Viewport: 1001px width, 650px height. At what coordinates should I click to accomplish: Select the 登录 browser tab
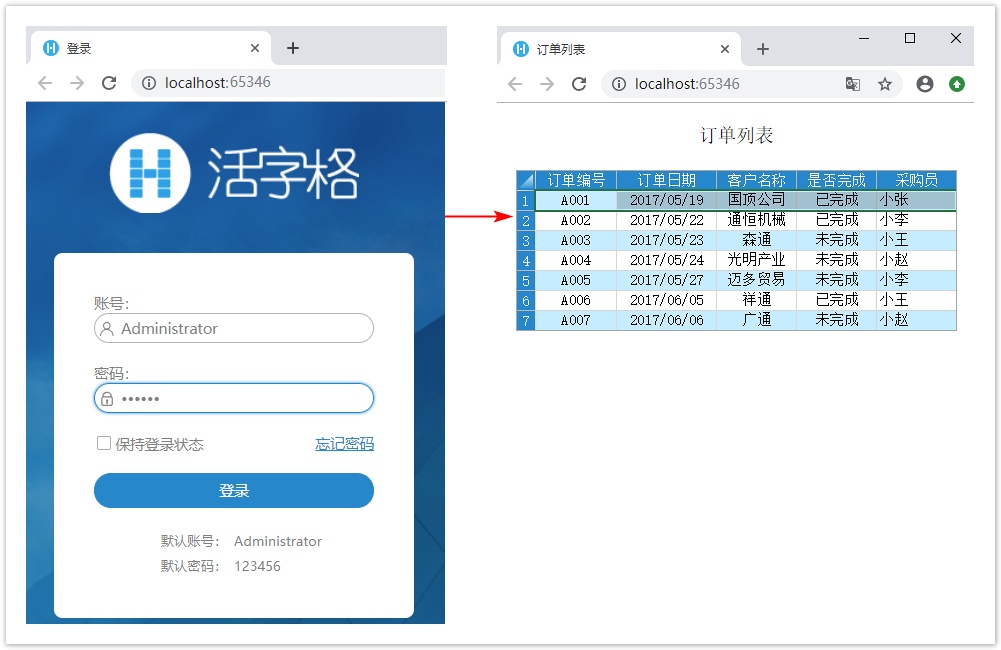(x=151, y=48)
